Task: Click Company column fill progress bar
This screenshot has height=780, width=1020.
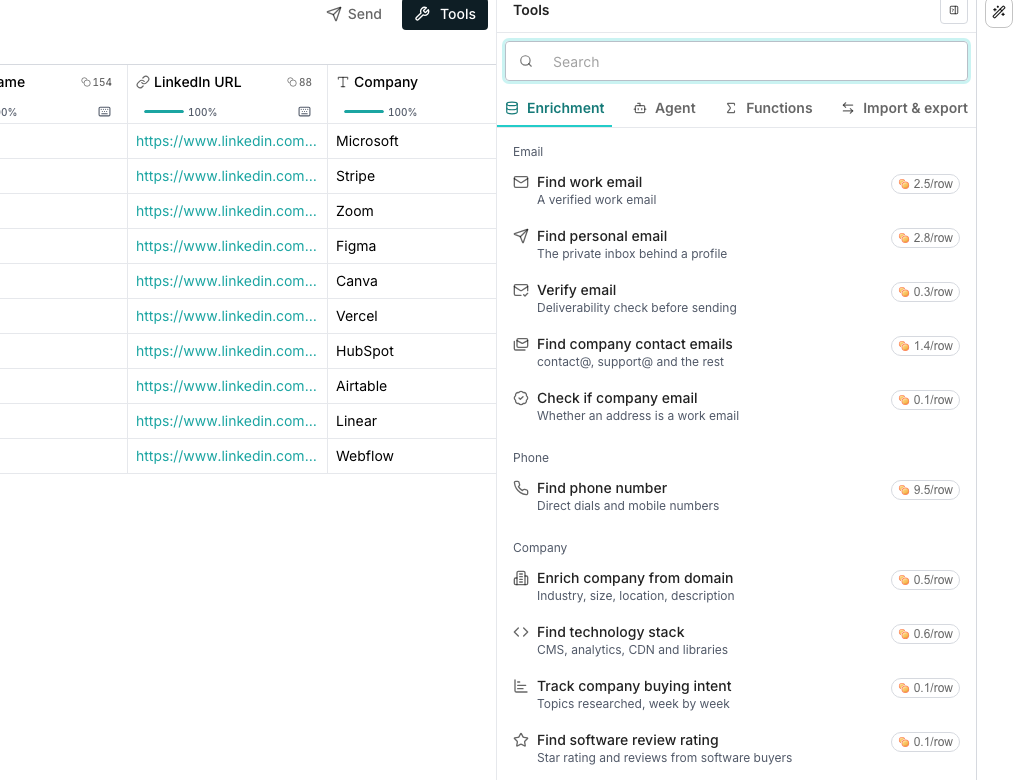Action: point(364,112)
